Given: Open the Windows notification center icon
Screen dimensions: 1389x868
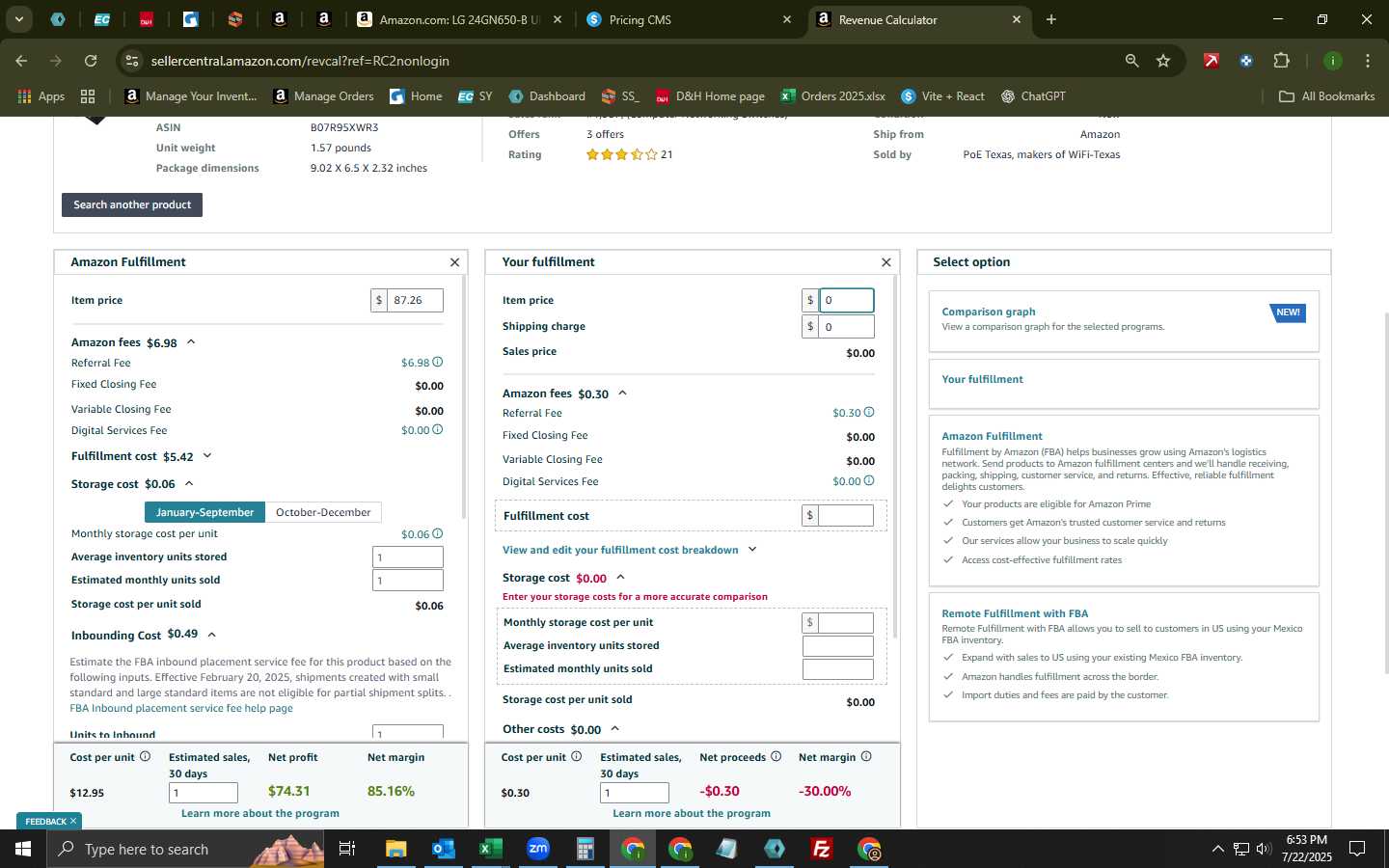Looking at the screenshot, I should point(1357,849).
